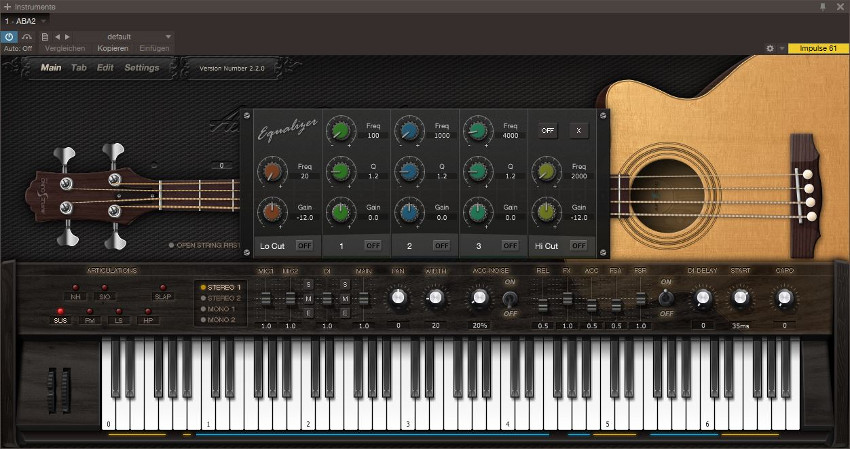Open dropdown arrow next to gear icon
The image size is (850, 449).
click(782, 48)
